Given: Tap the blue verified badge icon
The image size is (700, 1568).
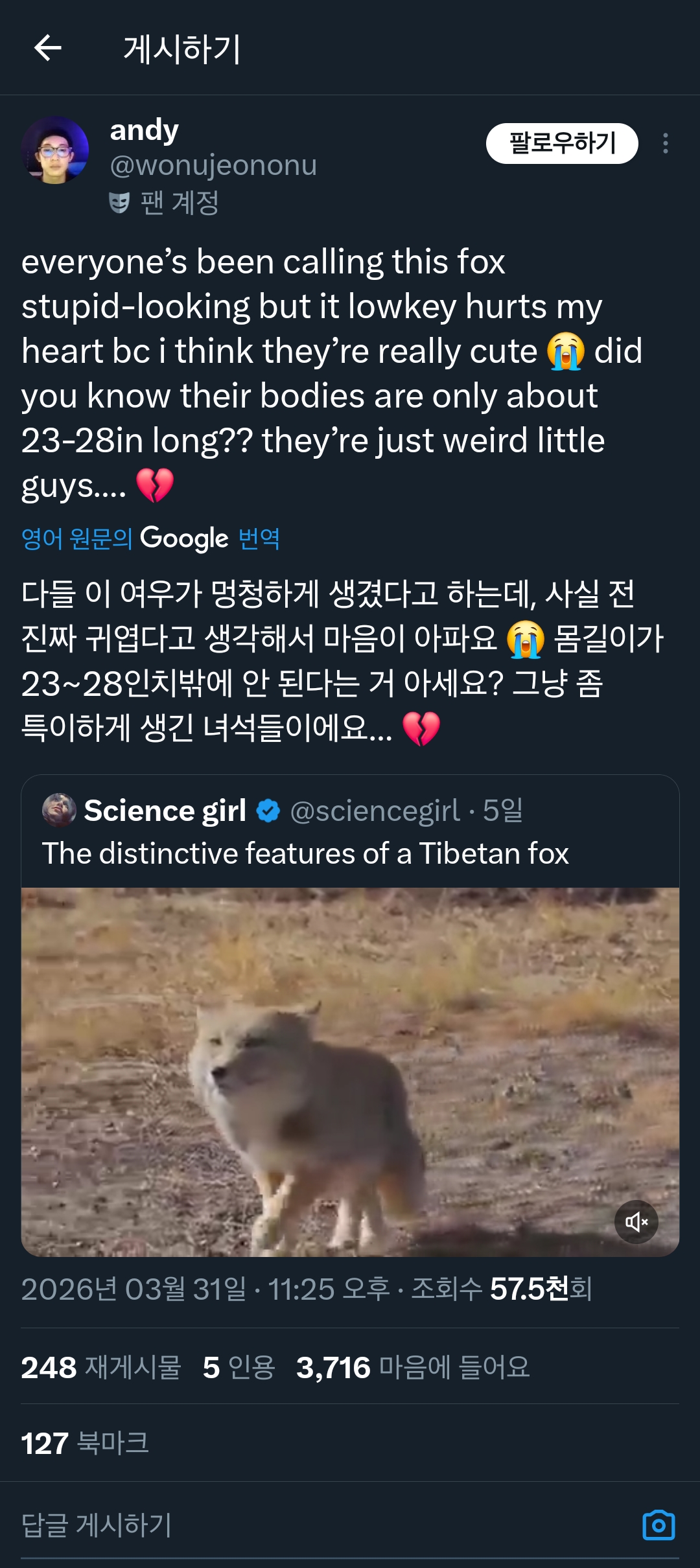Looking at the screenshot, I should 268,811.
